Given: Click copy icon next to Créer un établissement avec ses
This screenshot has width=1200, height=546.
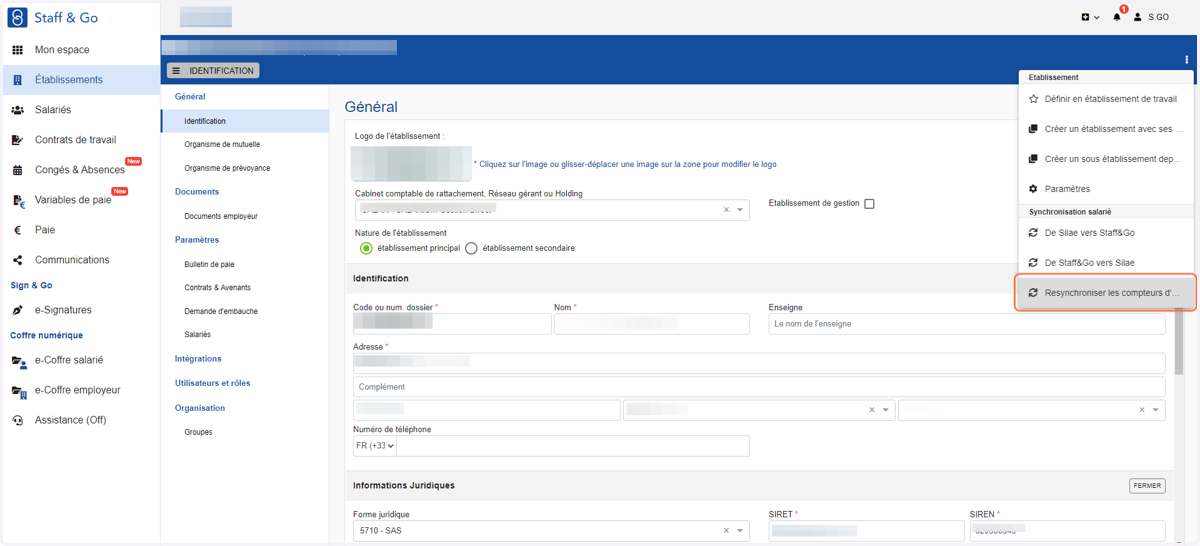Looking at the screenshot, I should (x=1033, y=129).
